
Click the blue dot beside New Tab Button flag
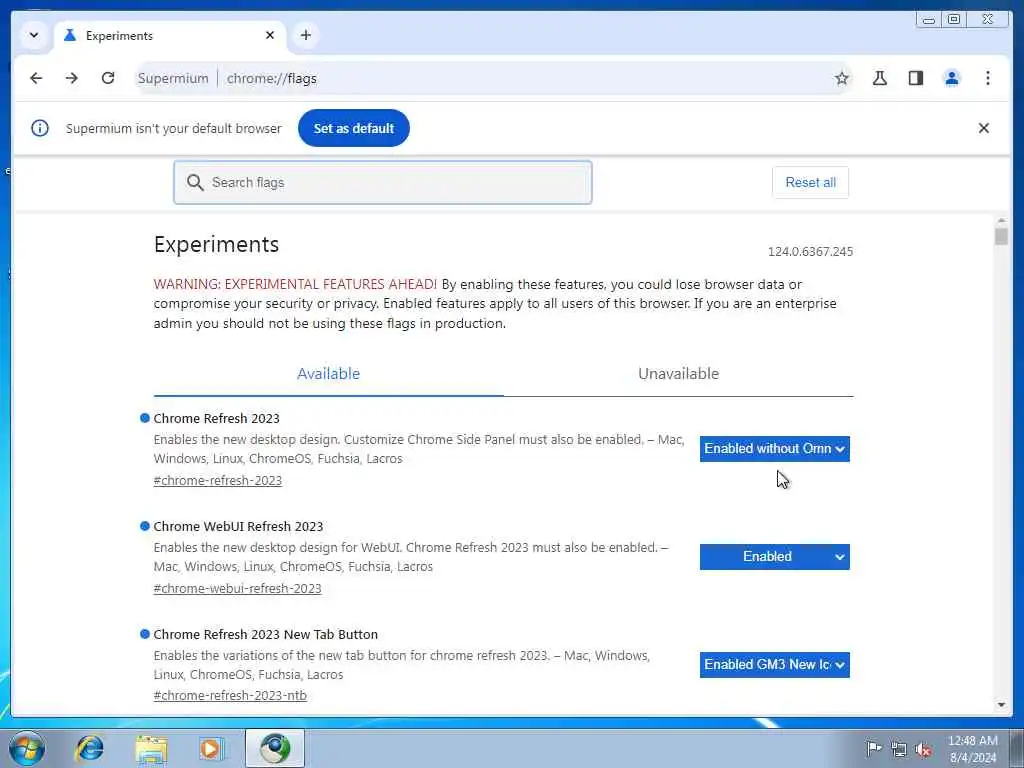[x=145, y=633]
